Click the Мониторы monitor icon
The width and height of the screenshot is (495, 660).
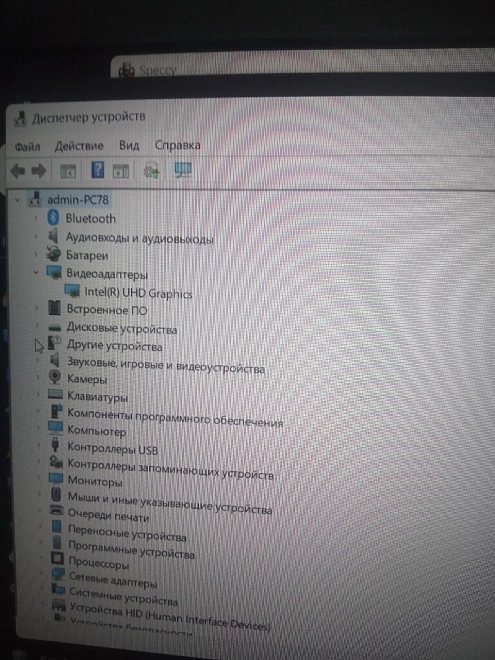pyautogui.click(x=56, y=478)
